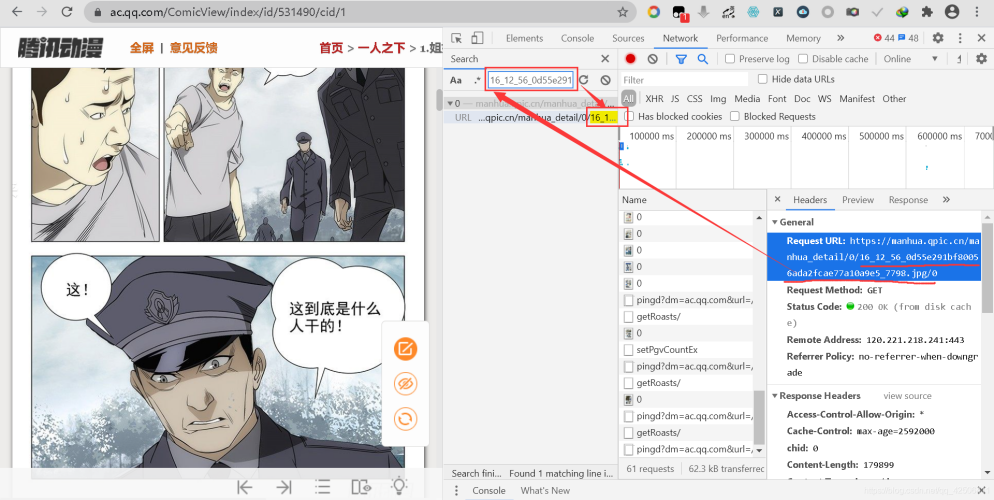The width and height of the screenshot is (994, 500).
Task: Clear the search results
Action: coord(605,80)
